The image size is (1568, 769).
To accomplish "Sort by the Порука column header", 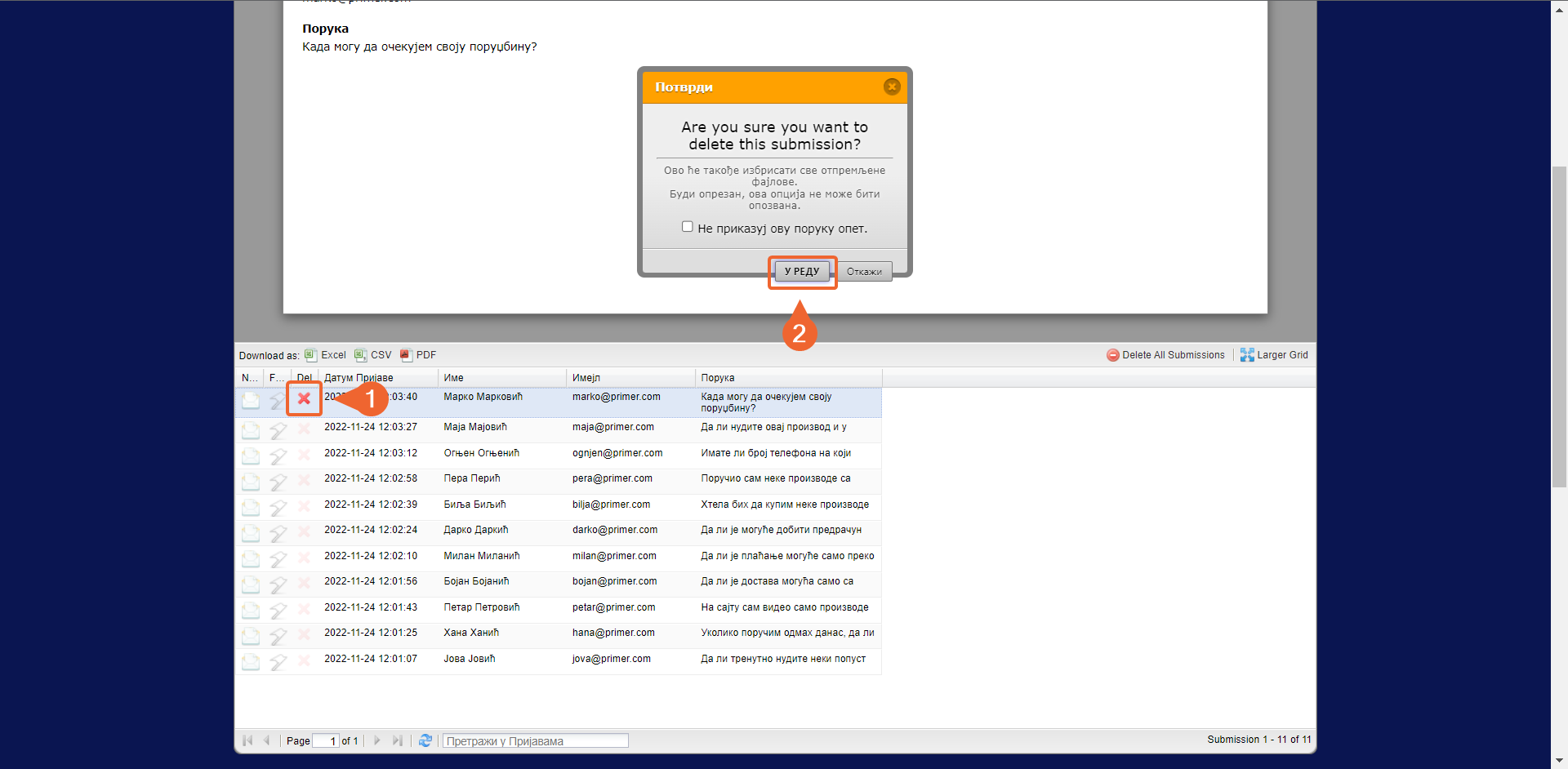I will pyautogui.click(x=789, y=378).
